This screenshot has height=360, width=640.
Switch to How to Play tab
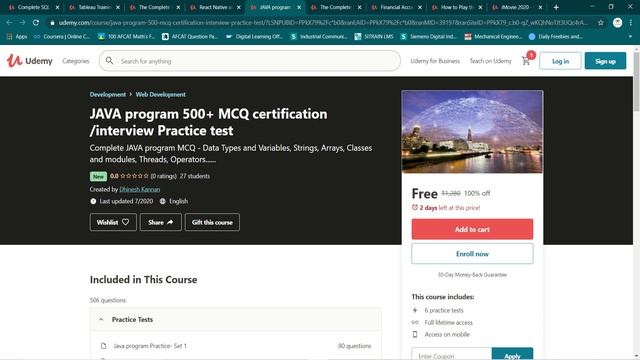[456, 7]
